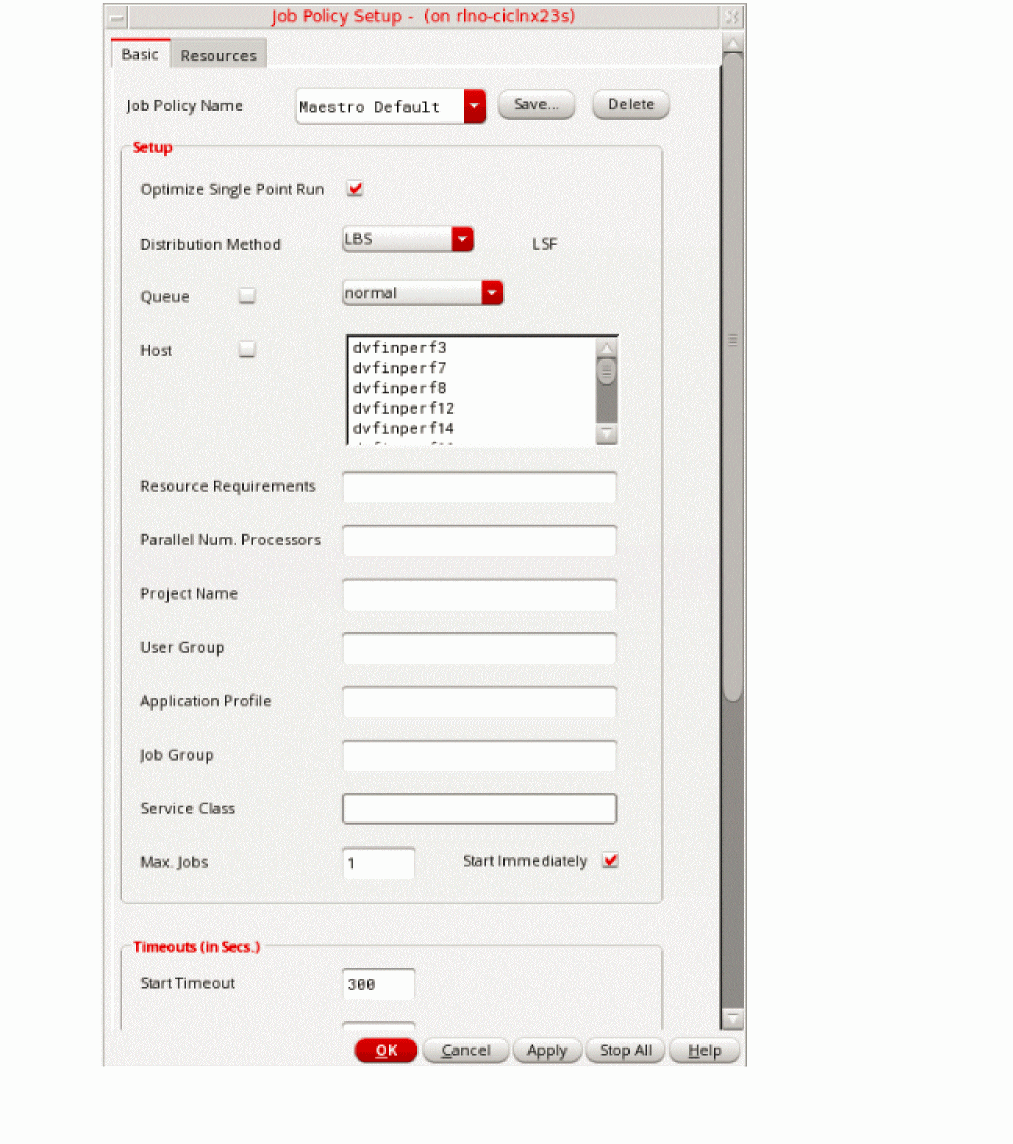1013x1144 pixels.
Task: Enable the Queue checkbox
Action: pyautogui.click(x=247, y=295)
